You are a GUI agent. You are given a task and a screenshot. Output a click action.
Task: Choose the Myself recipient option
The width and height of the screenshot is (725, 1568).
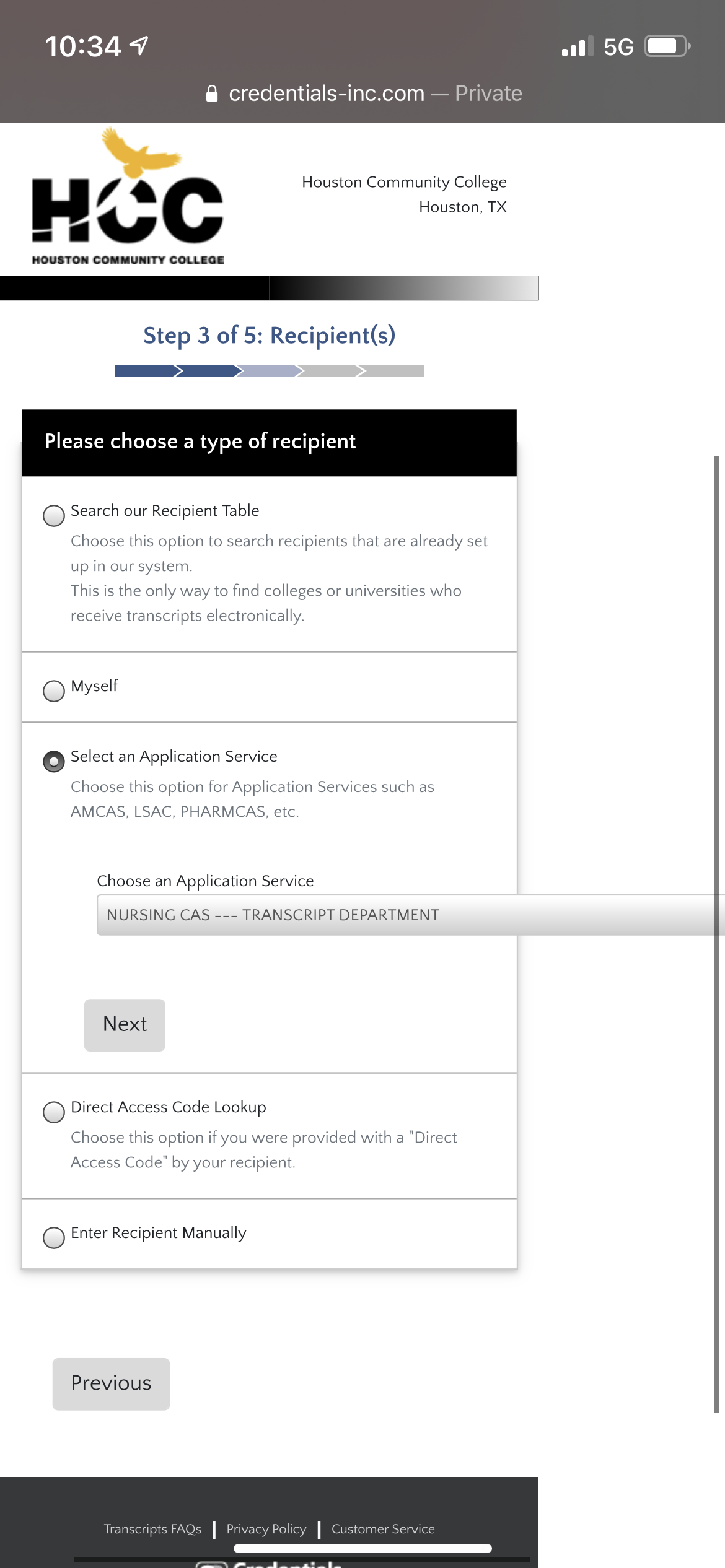click(54, 690)
